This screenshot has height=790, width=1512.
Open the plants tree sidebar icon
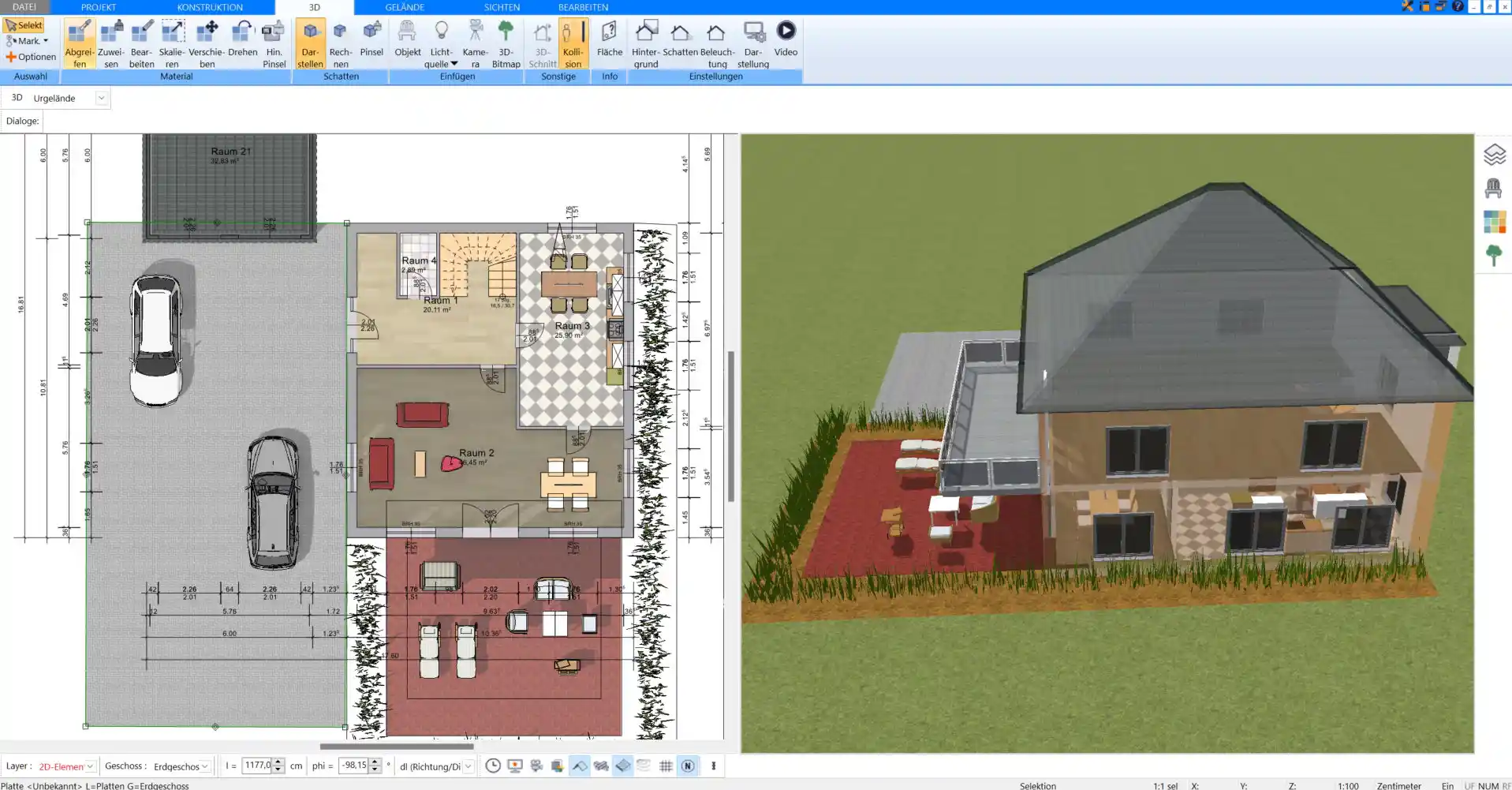[1493, 256]
